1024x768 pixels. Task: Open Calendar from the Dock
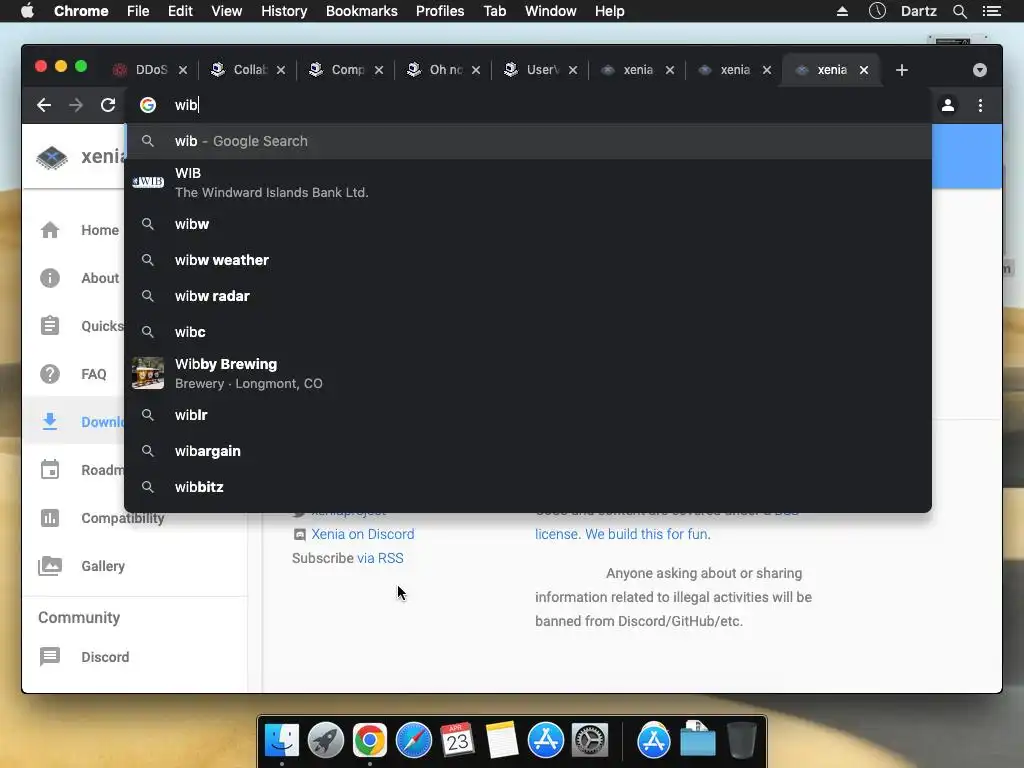[458, 741]
